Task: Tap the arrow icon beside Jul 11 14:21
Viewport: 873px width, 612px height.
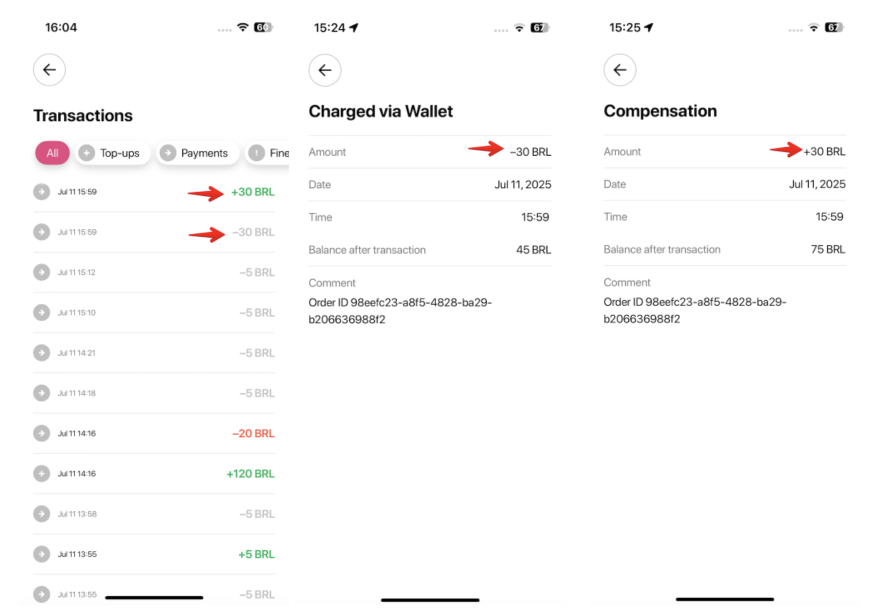Action: 41,353
